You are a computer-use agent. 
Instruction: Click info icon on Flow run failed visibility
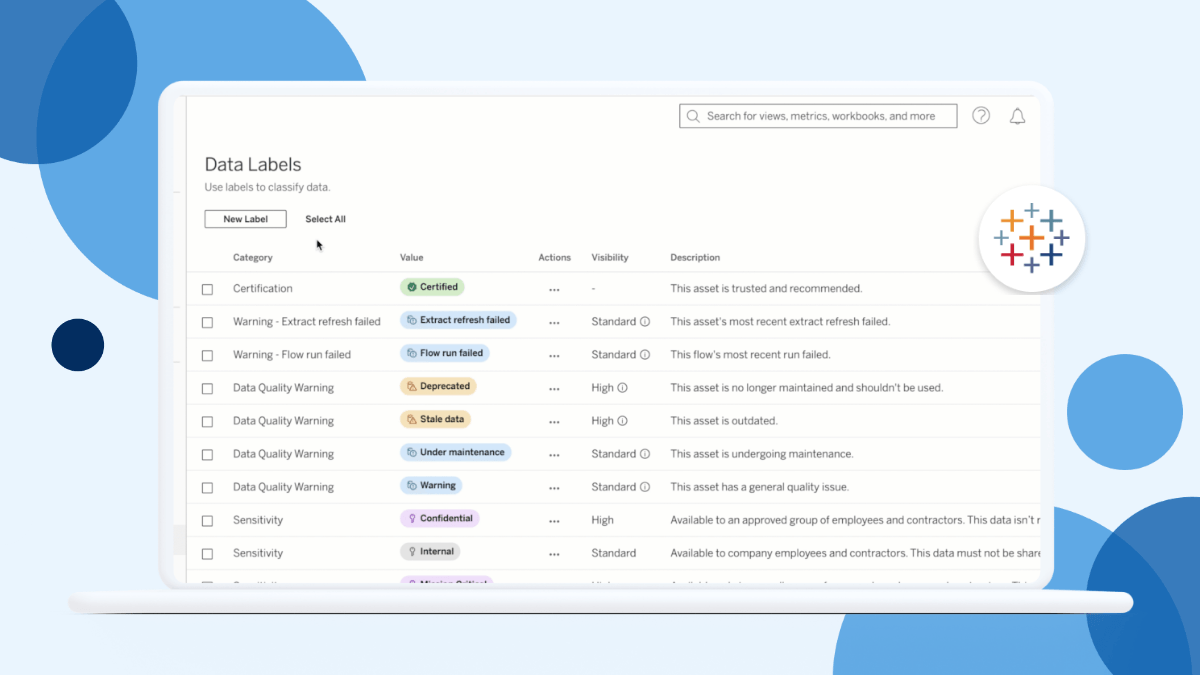[645, 355]
